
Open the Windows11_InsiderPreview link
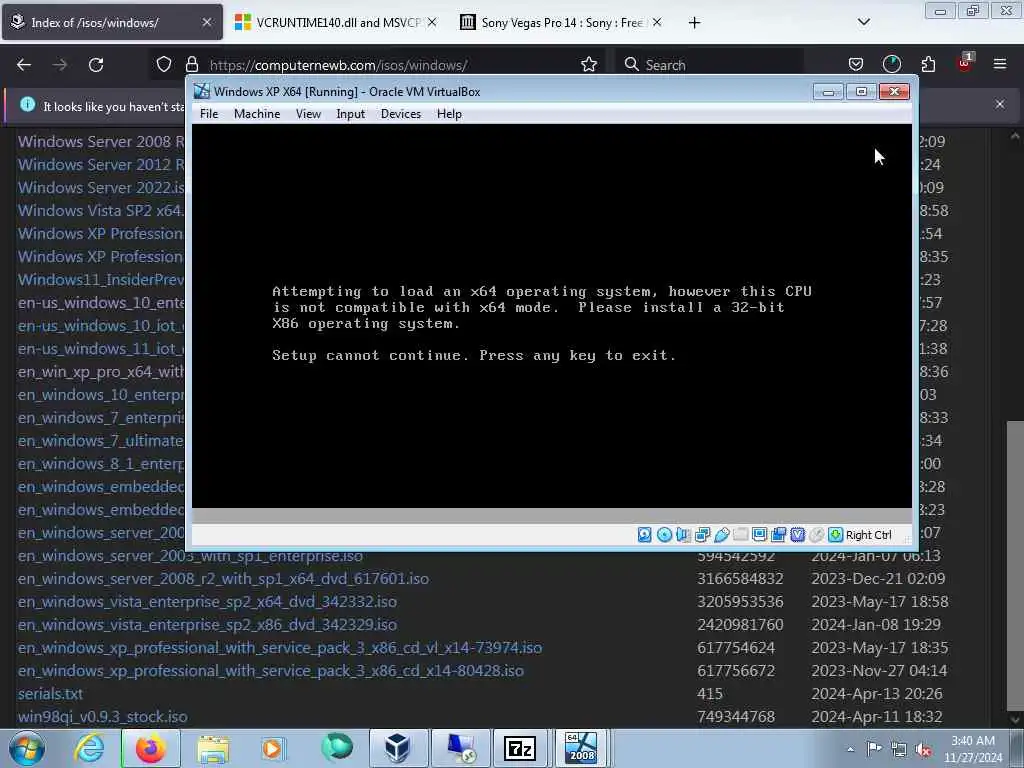click(x=101, y=280)
